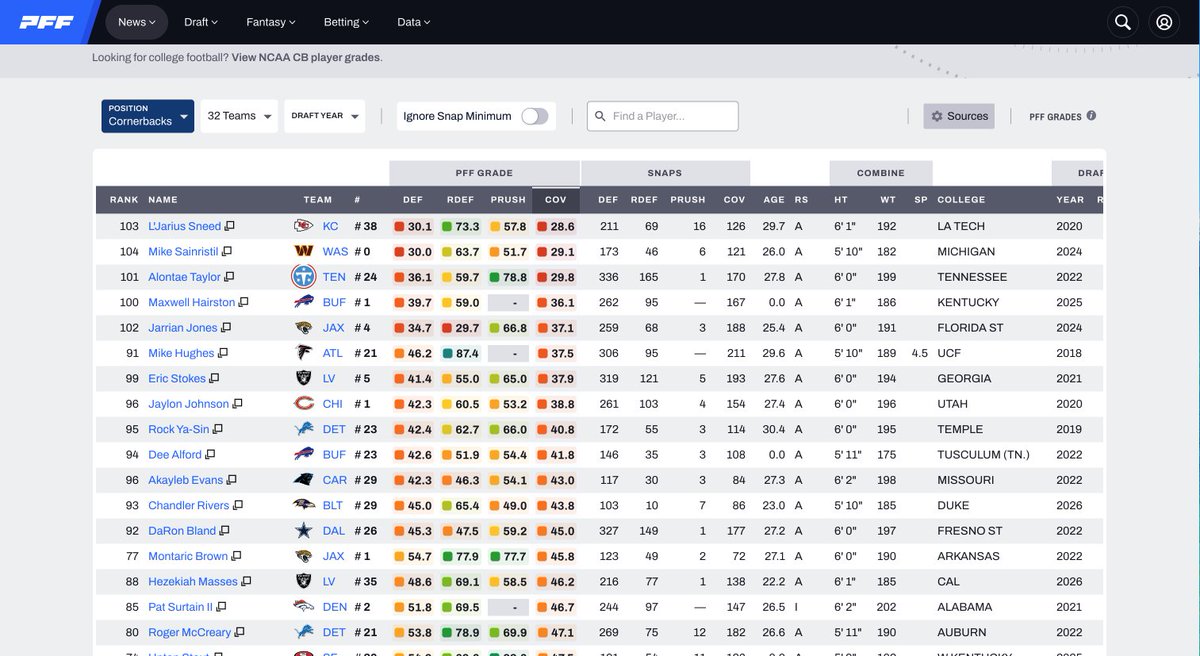The width and height of the screenshot is (1200, 656).
Task: Click the PFF Grades info icon
Action: [x=1091, y=116]
